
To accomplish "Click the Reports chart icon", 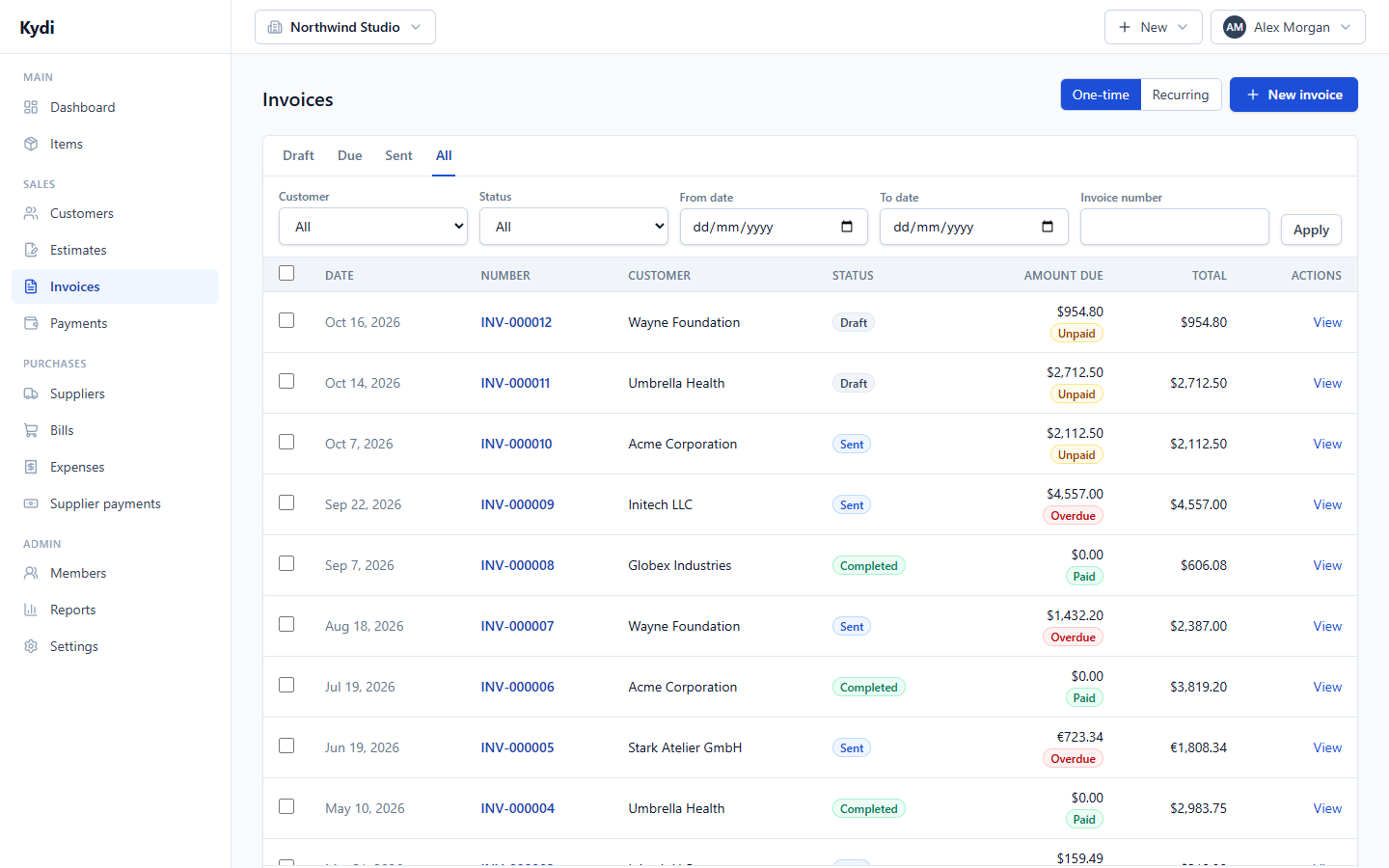I will [x=31, y=610].
